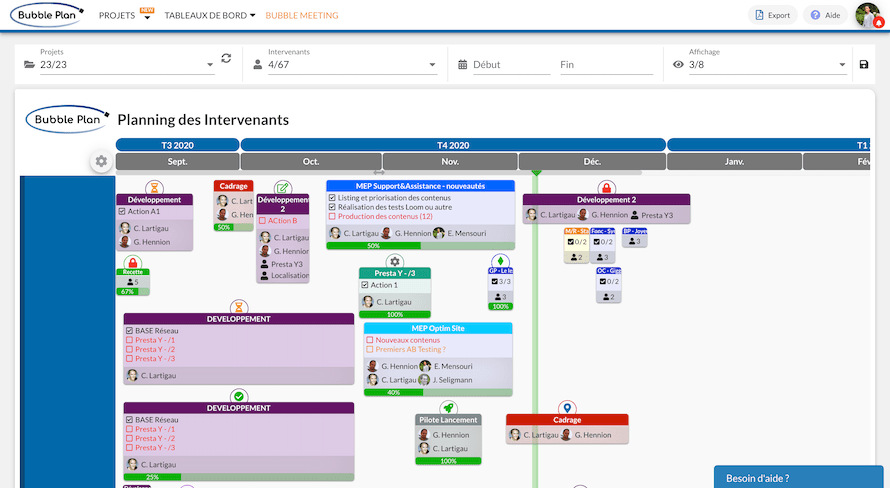Open the Pilote Lancement bubble header
The width and height of the screenshot is (890, 488).
448,420
